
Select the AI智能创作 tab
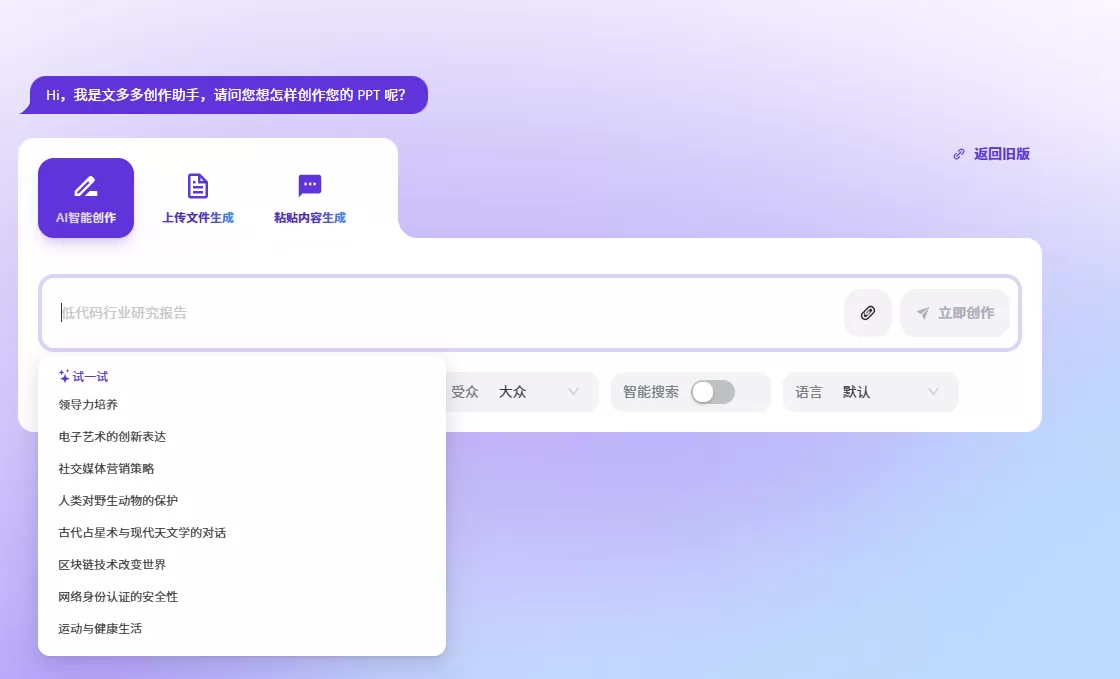[85, 197]
